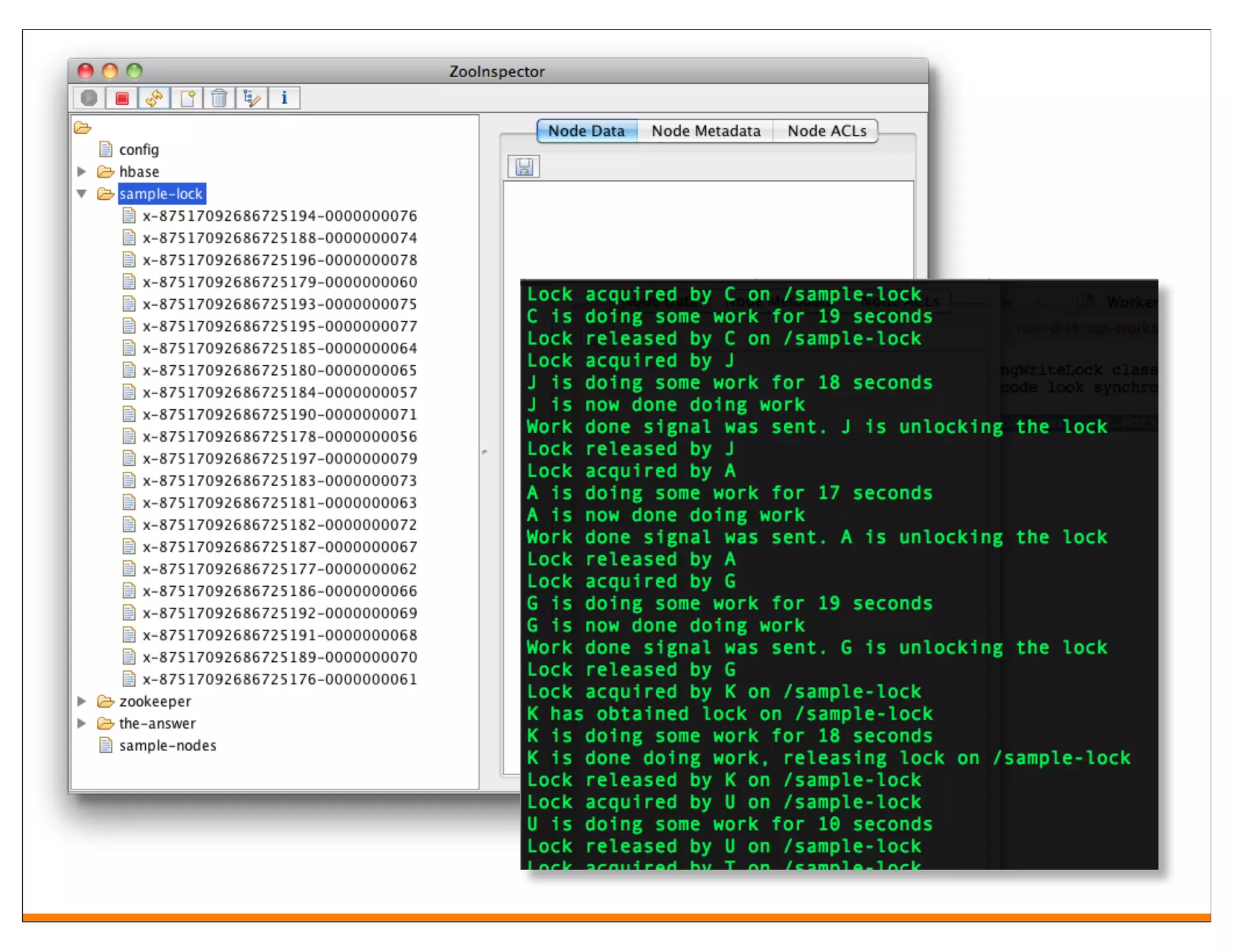Click the blue About info icon
Image resolution: width=1233 pixels, height=952 pixels.
tap(284, 98)
